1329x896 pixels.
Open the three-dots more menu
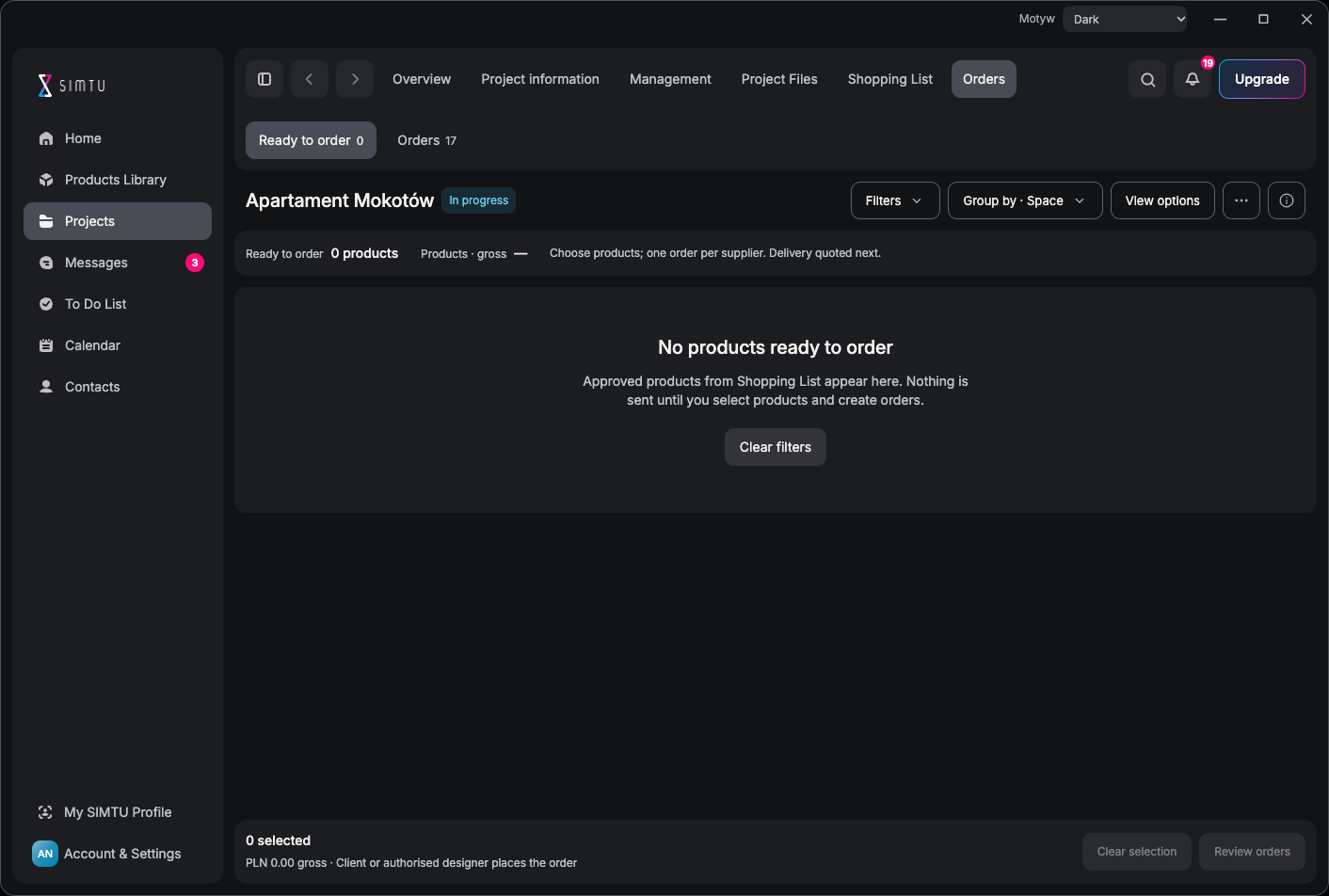[1241, 200]
